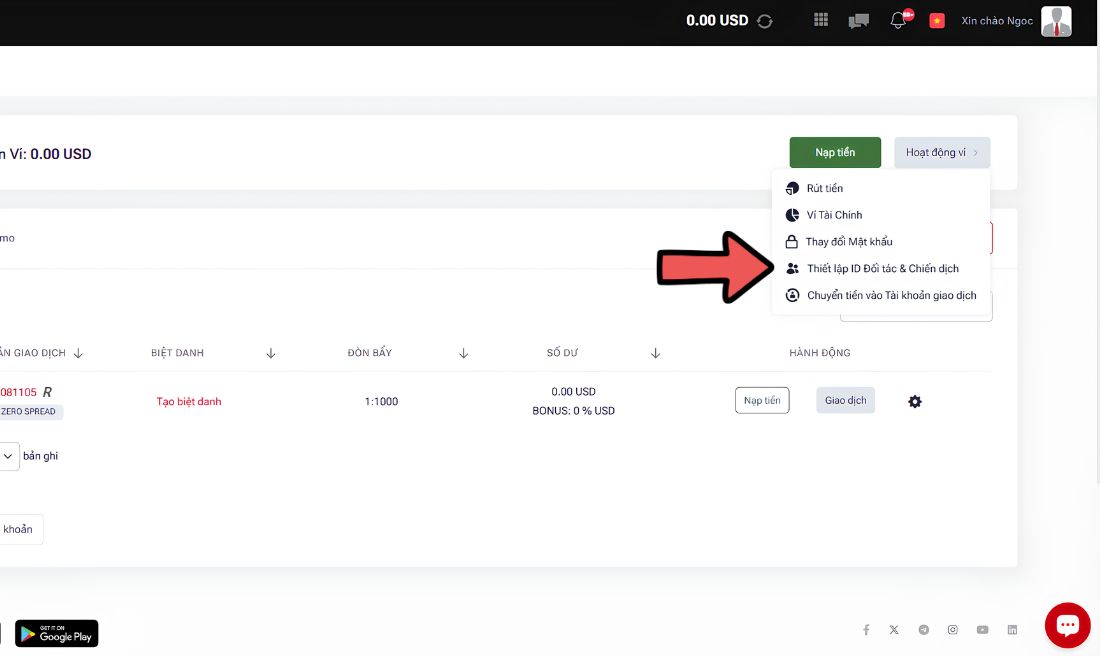Click the 0.00 USD header balance
Viewport: 1100px width, 660px height.
click(717, 20)
